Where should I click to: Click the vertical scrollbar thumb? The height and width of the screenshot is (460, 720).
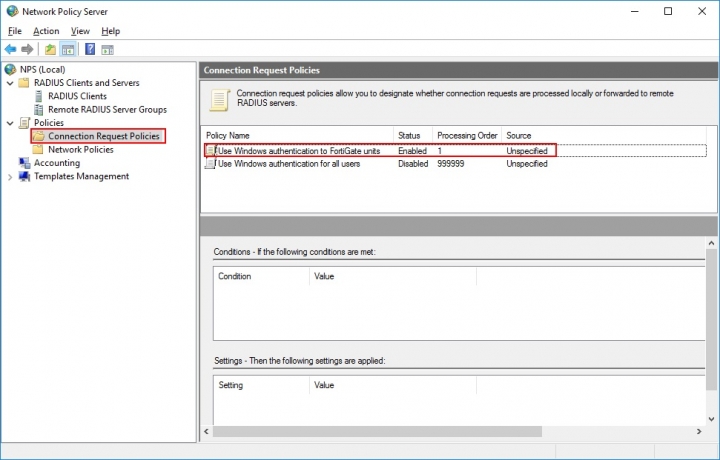(711, 320)
